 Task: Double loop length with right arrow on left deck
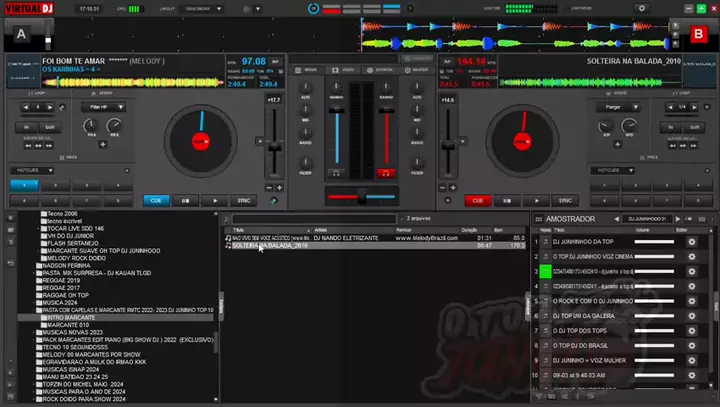50,107
